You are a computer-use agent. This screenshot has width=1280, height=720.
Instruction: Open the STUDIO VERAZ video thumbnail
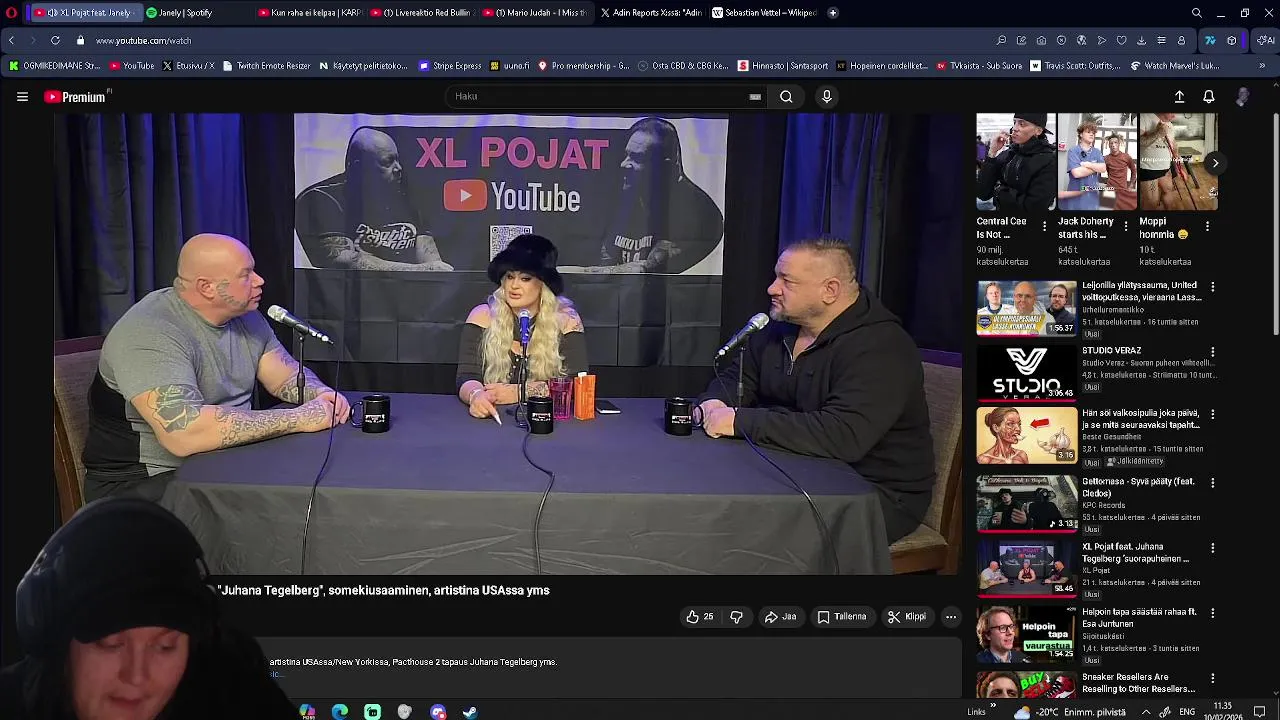pyautogui.click(x=1027, y=372)
